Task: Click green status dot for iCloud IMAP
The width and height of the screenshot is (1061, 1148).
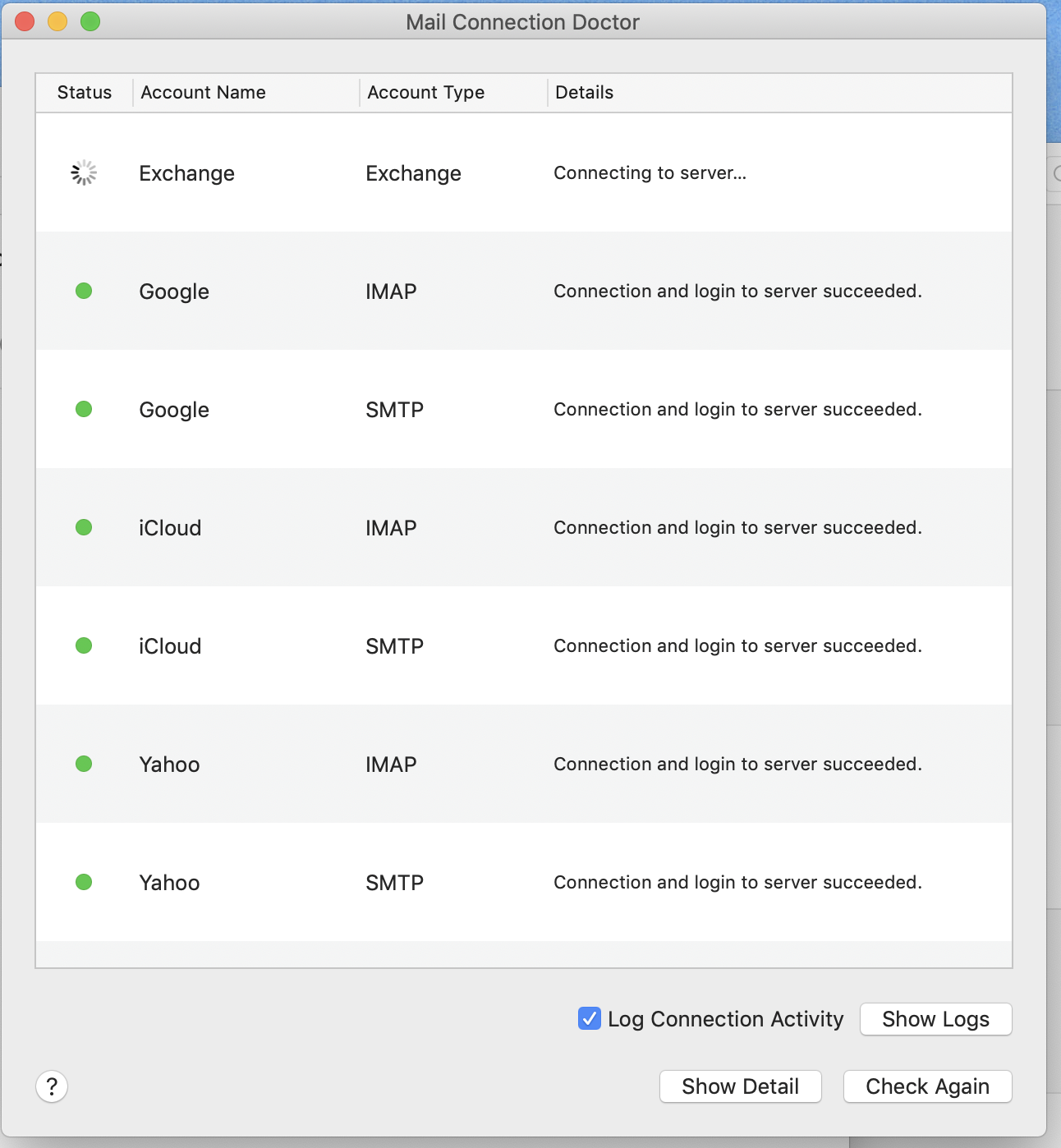Action: pos(84,527)
